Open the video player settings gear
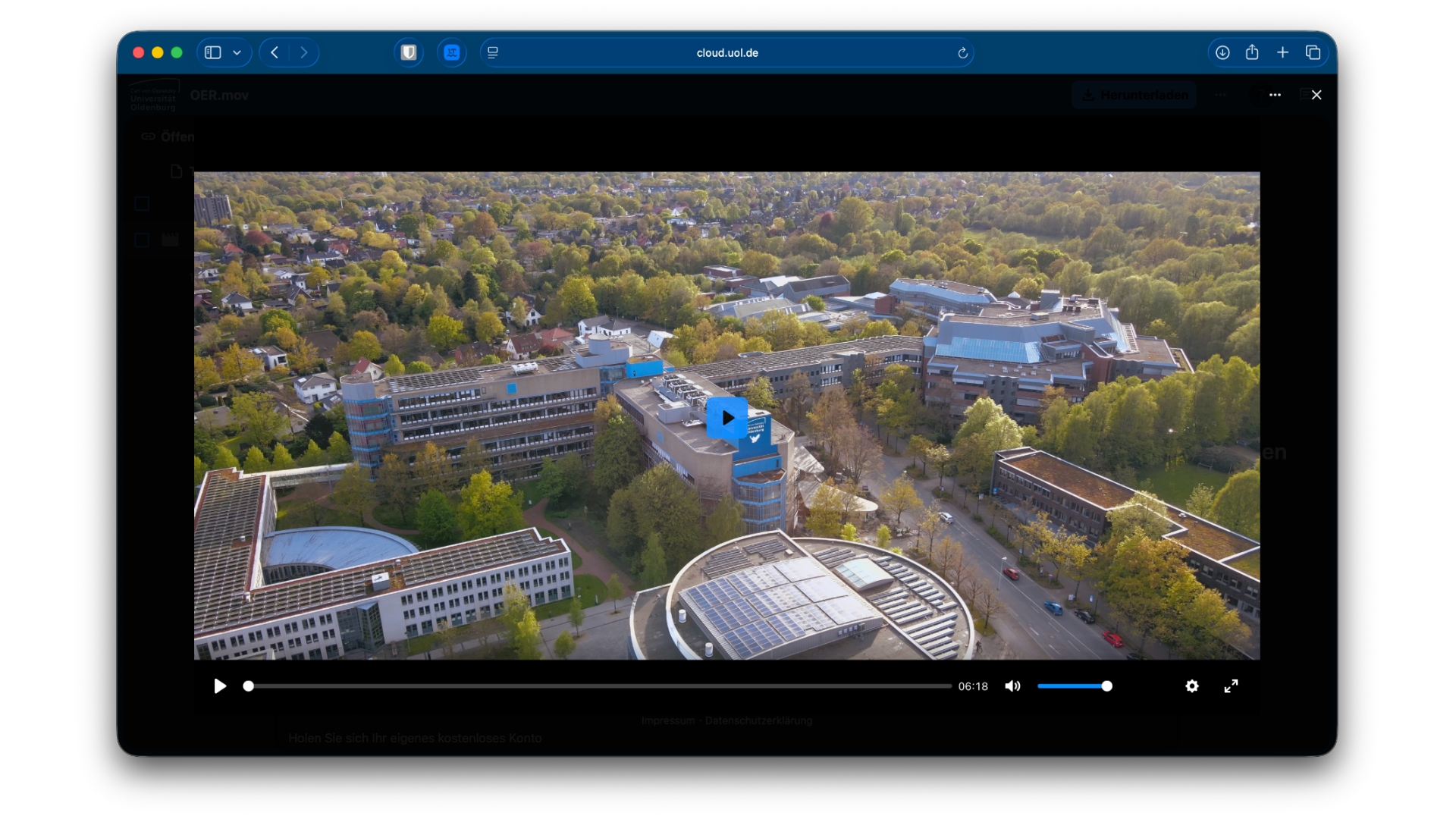Screen dimensions: 1456x819 click(x=1192, y=686)
